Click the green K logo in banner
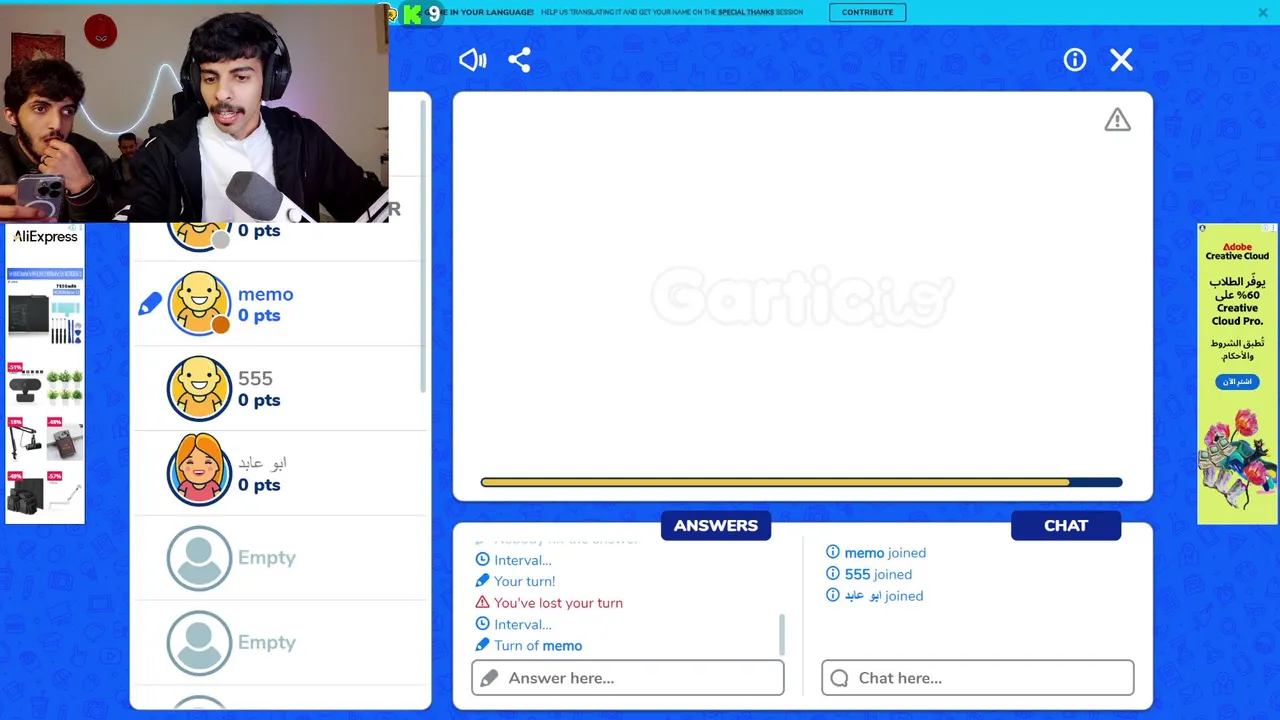The width and height of the screenshot is (1280, 720). (x=412, y=13)
